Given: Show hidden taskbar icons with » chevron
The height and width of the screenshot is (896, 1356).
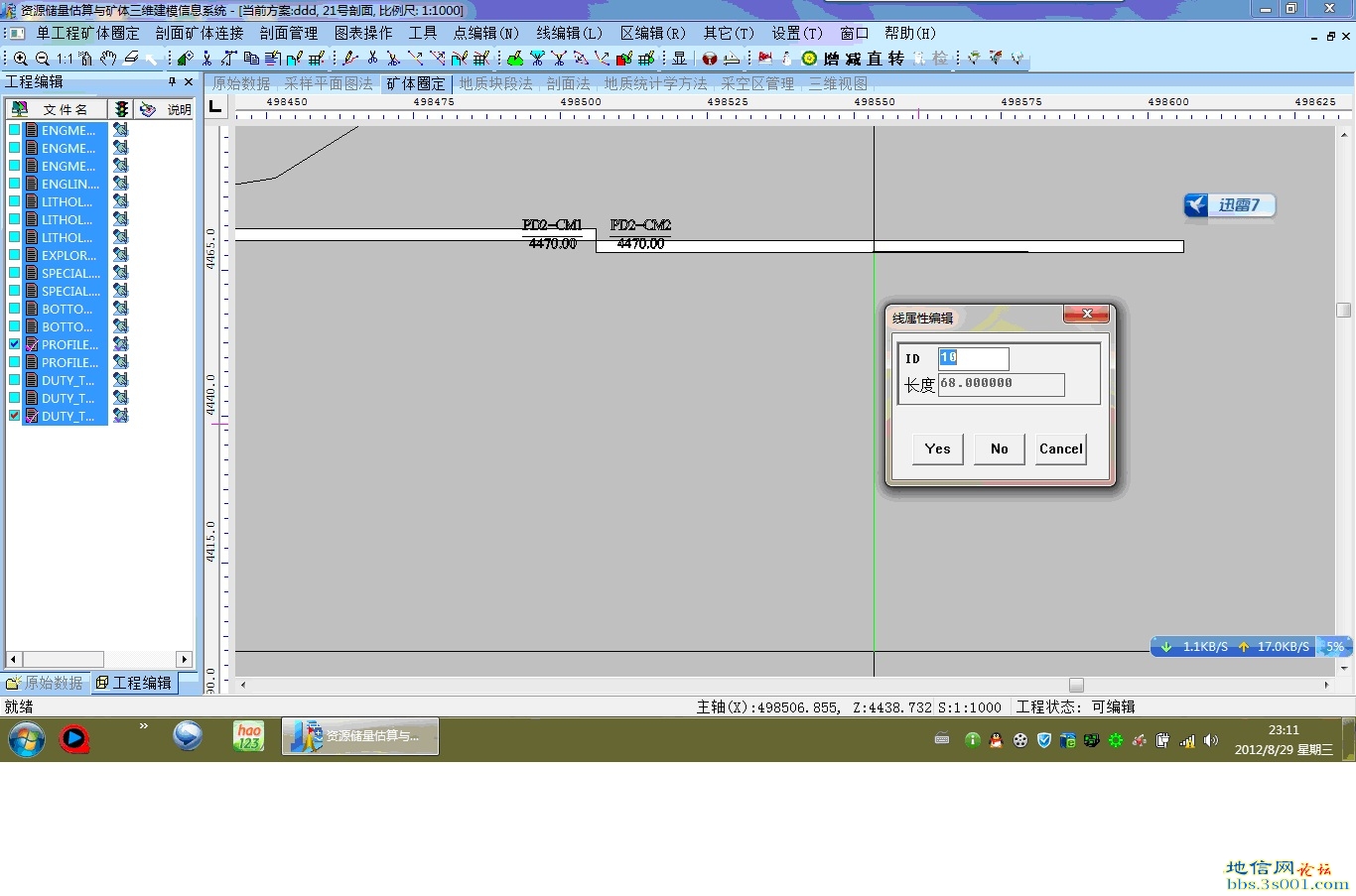Looking at the screenshot, I should 144,726.
